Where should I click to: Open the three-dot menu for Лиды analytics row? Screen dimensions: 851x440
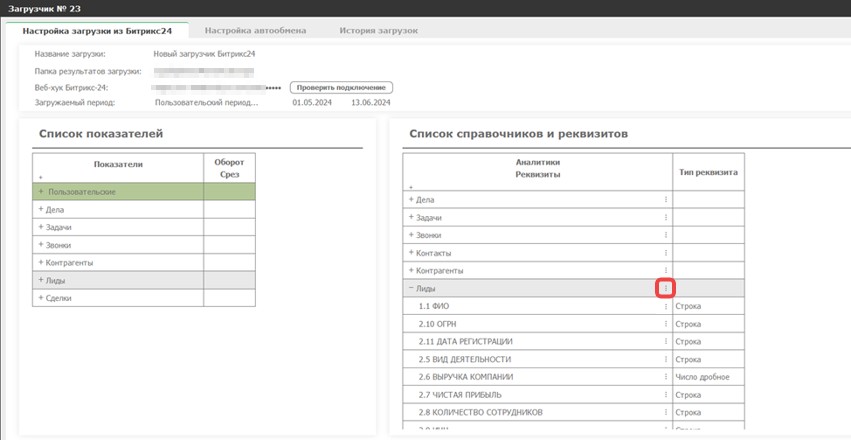click(666, 289)
